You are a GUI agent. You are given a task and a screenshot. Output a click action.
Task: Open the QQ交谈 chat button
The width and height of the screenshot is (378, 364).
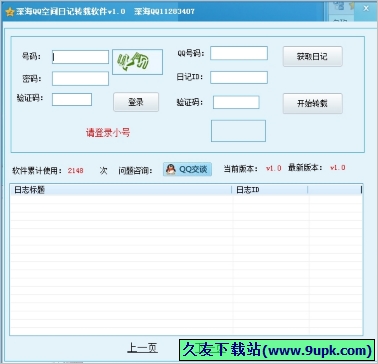(187, 169)
